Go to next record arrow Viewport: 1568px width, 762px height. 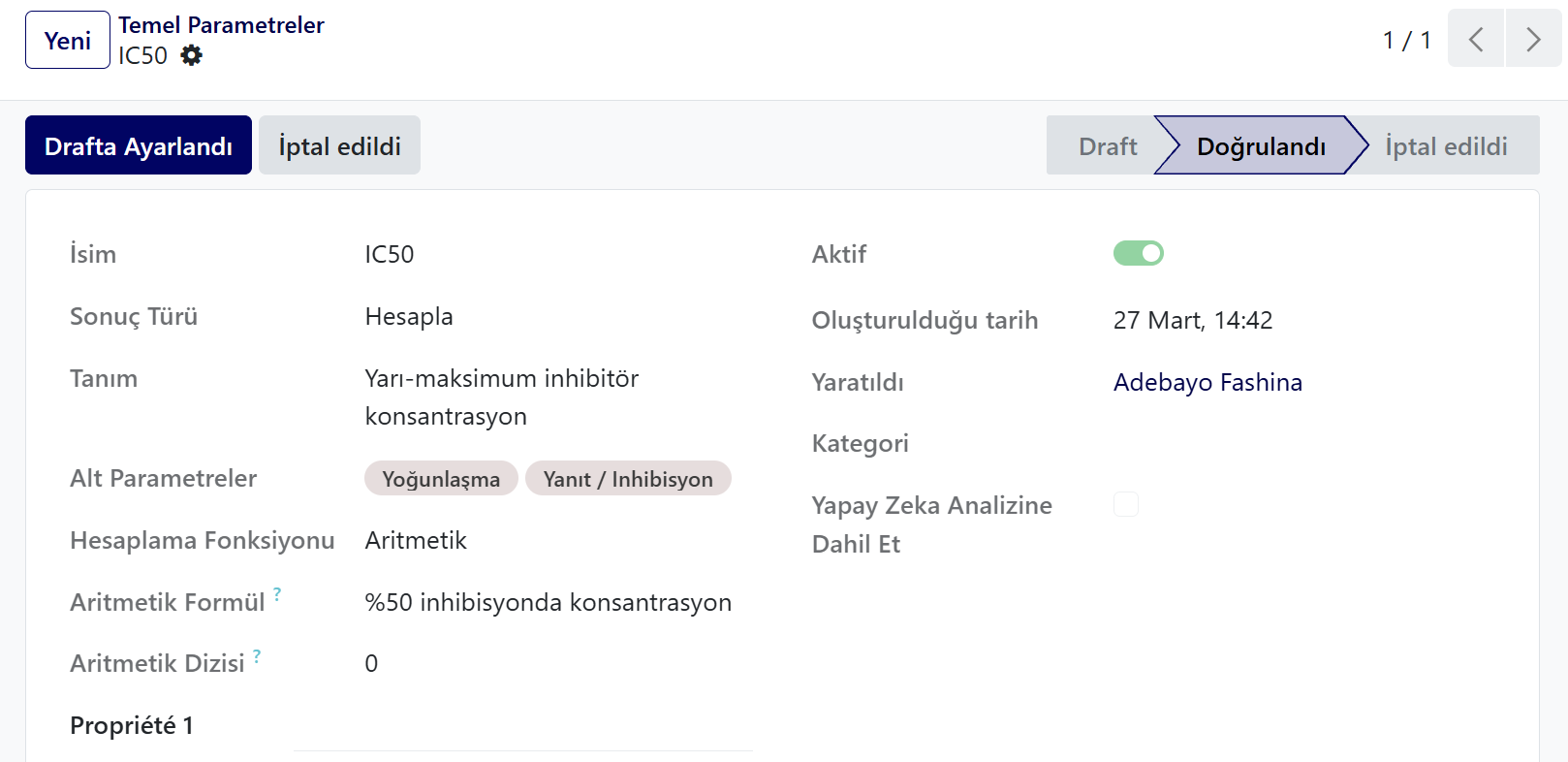(x=1533, y=39)
